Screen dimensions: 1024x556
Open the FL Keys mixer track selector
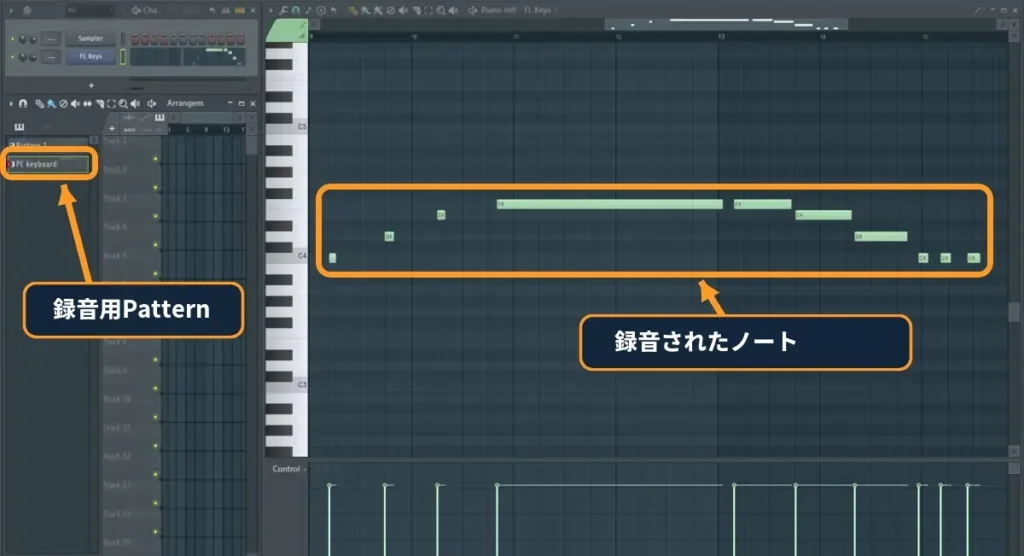[51, 57]
